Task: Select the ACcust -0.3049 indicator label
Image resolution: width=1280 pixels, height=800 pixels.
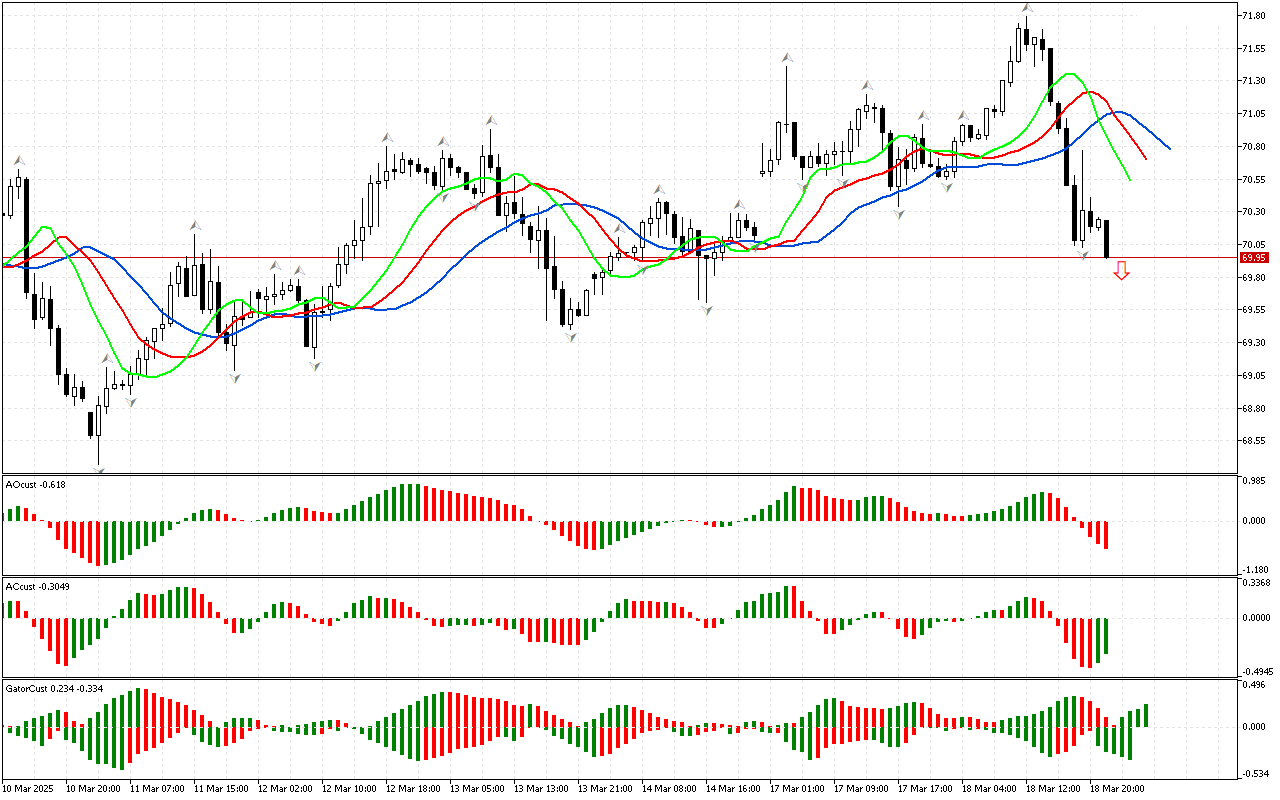Action: tap(38, 586)
